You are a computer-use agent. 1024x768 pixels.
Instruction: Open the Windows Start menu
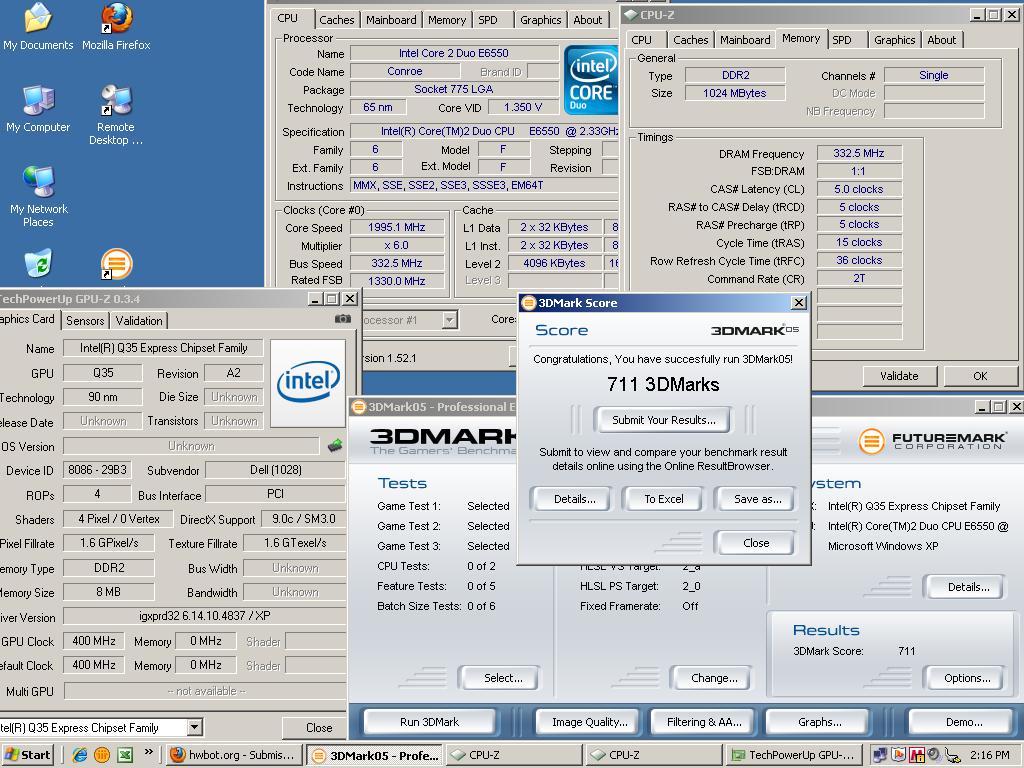click(x=27, y=755)
